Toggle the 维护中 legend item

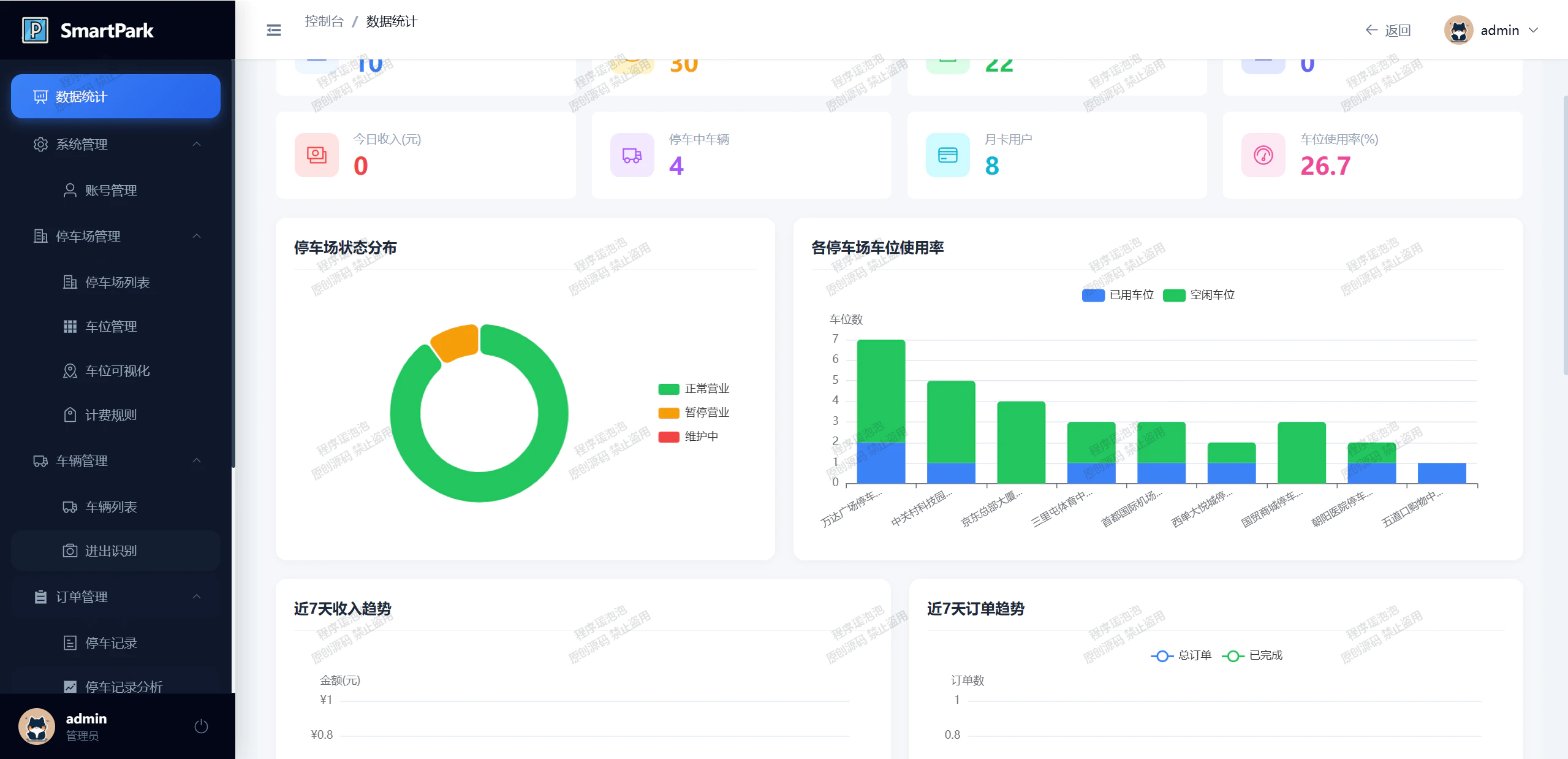point(688,437)
